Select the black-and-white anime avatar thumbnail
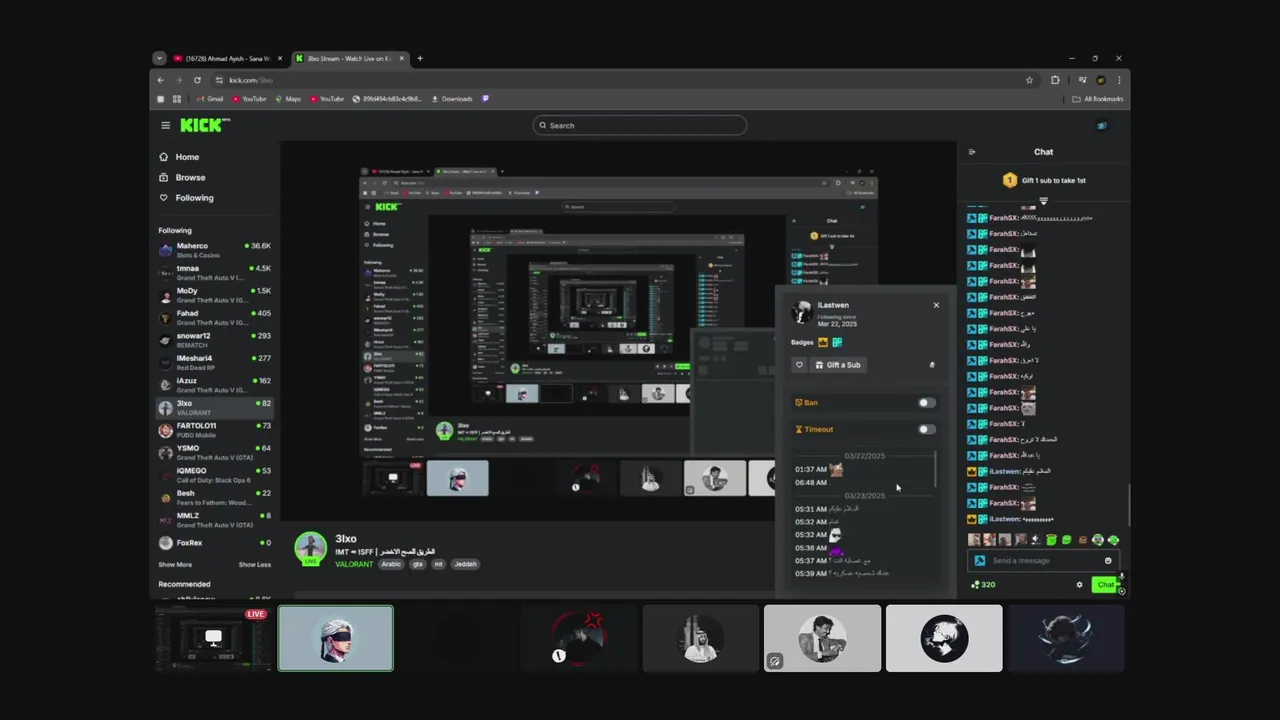Screen dimensions: 1280x720 coord(944,639)
